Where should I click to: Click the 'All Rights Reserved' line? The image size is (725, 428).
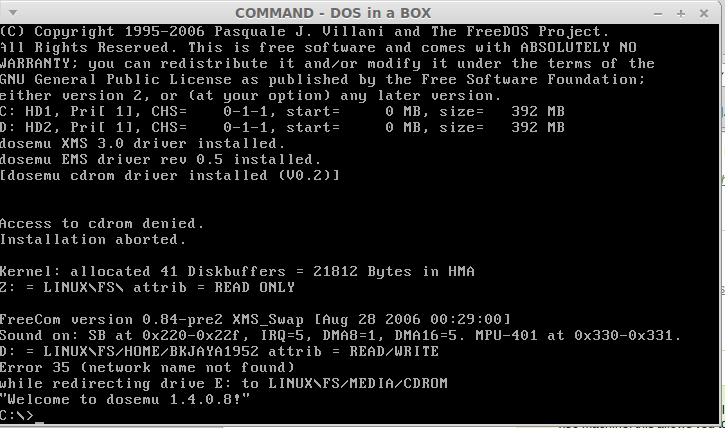(x=319, y=48)
